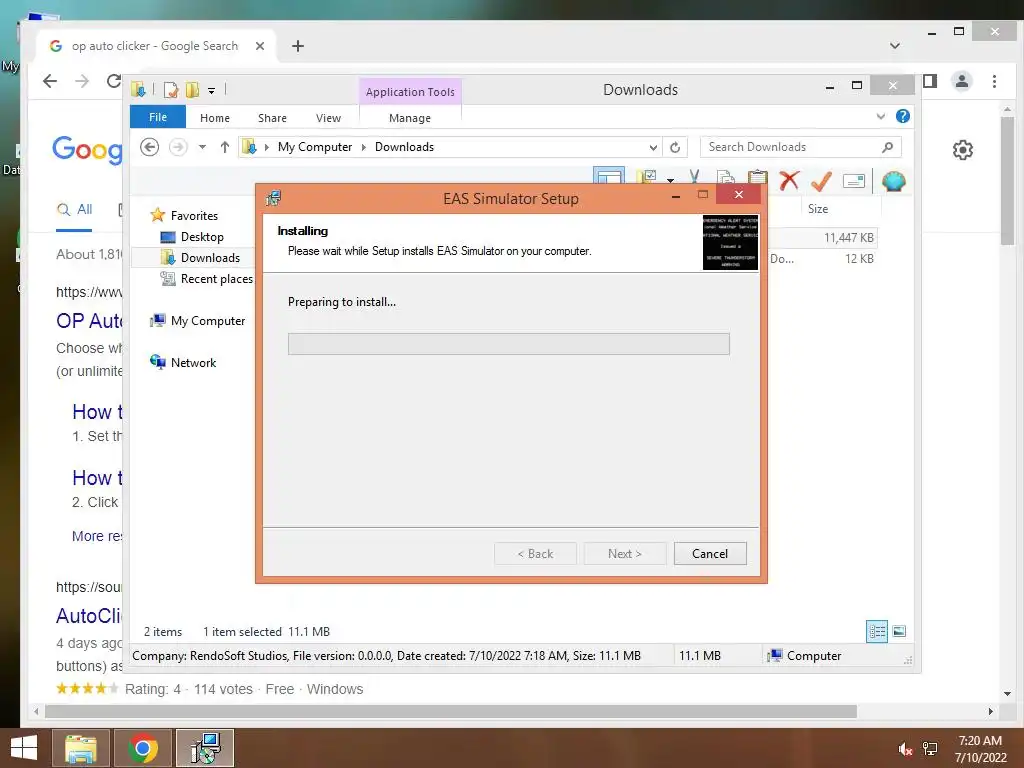This screenshot has width=1024, height=768.
Task: Refresh the Downloads folder
Action: (675, 148)
